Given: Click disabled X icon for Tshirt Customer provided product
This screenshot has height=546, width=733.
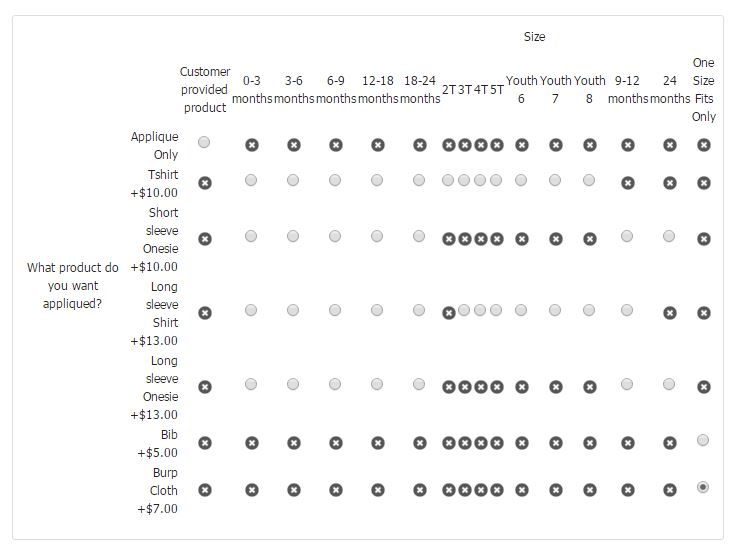Looking at the screenshot, I should (x=205, y=183).
